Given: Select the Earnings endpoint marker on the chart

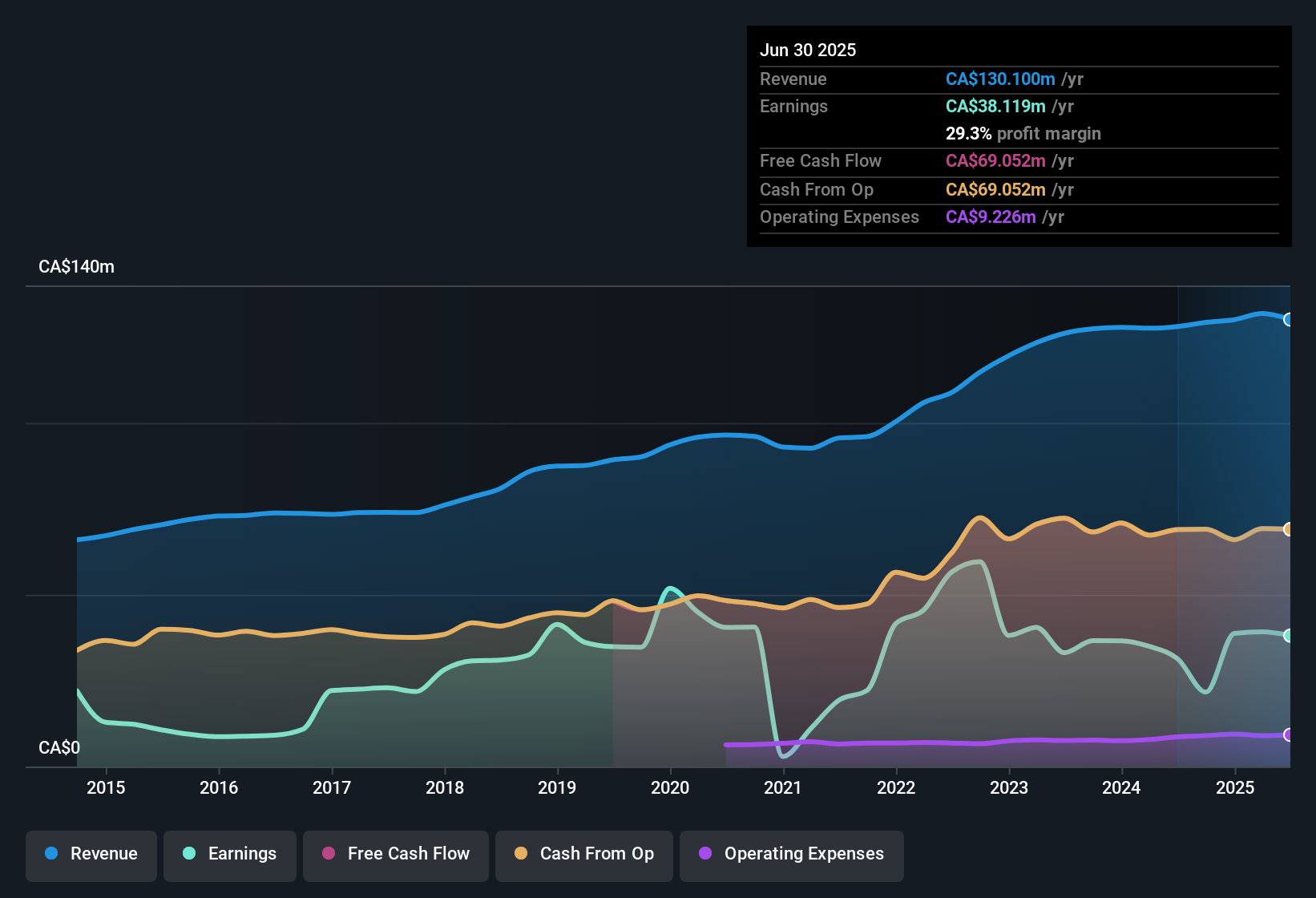Looking at the screenshot, I should [x=1288, y=636].
